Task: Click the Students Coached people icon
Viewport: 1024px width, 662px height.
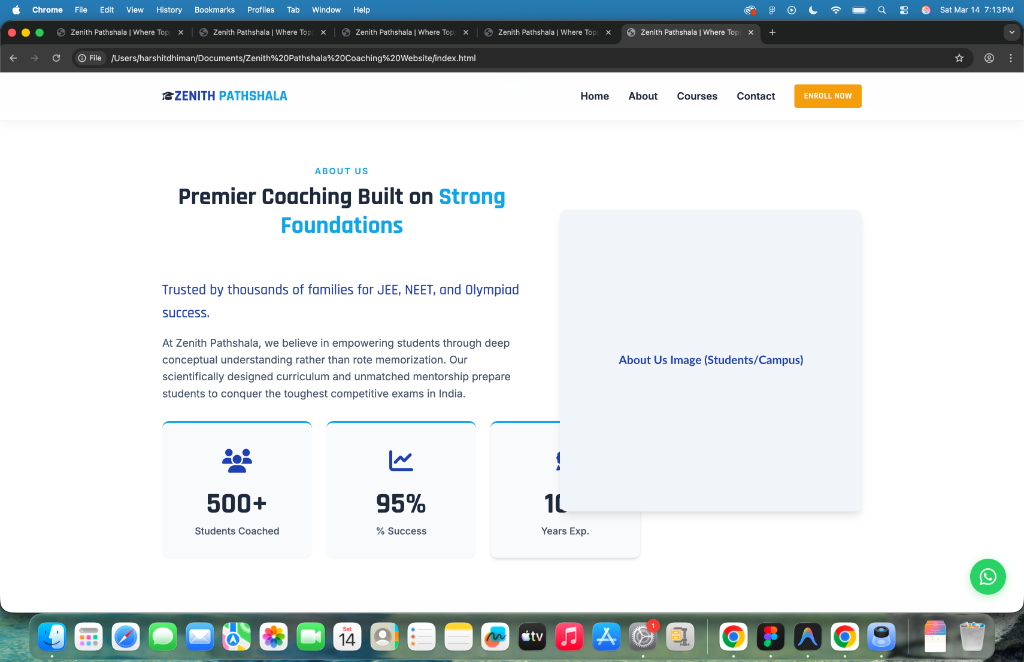Action: (x=237, y=461)
